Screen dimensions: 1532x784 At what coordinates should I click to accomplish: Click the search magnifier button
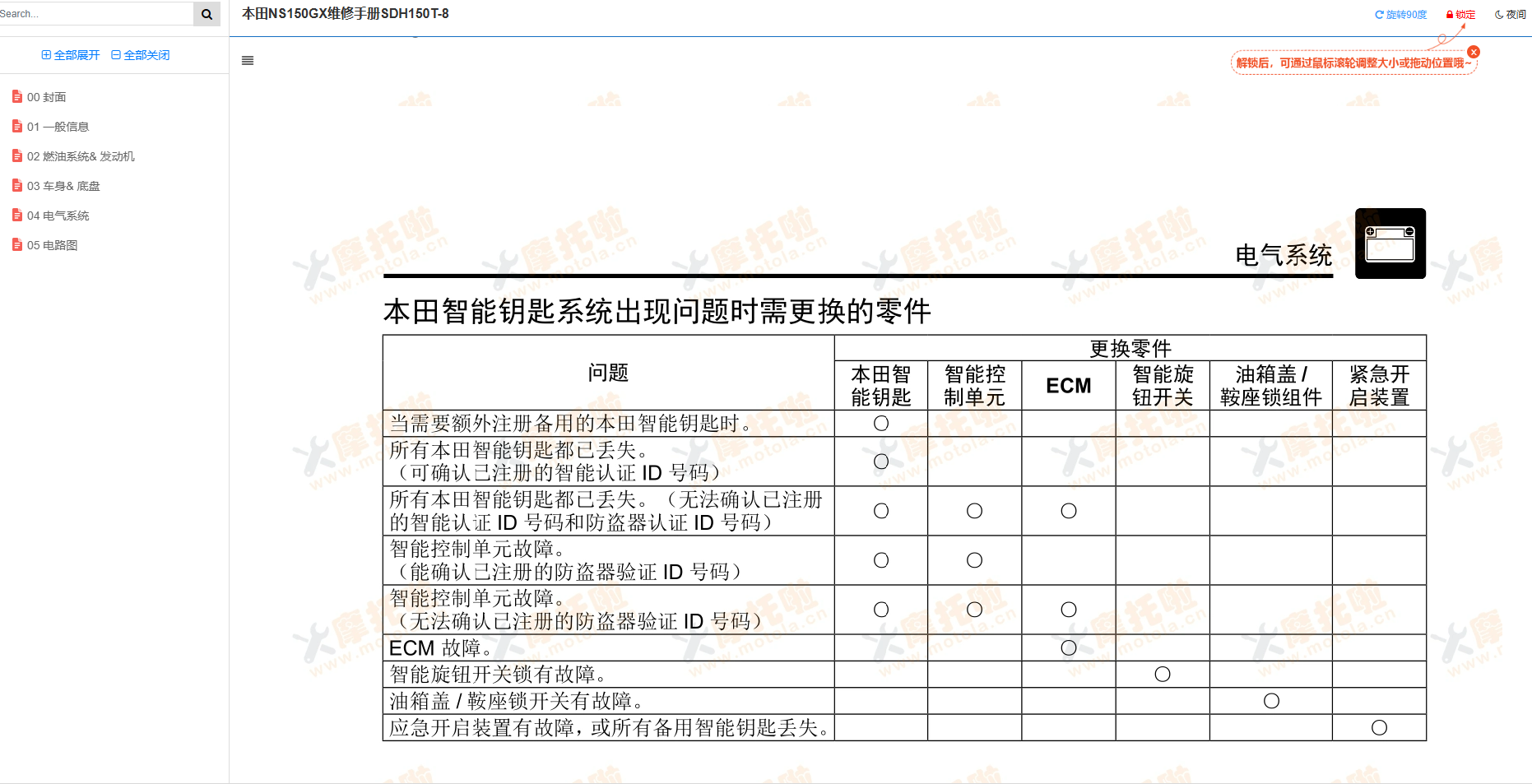point(207,14)
